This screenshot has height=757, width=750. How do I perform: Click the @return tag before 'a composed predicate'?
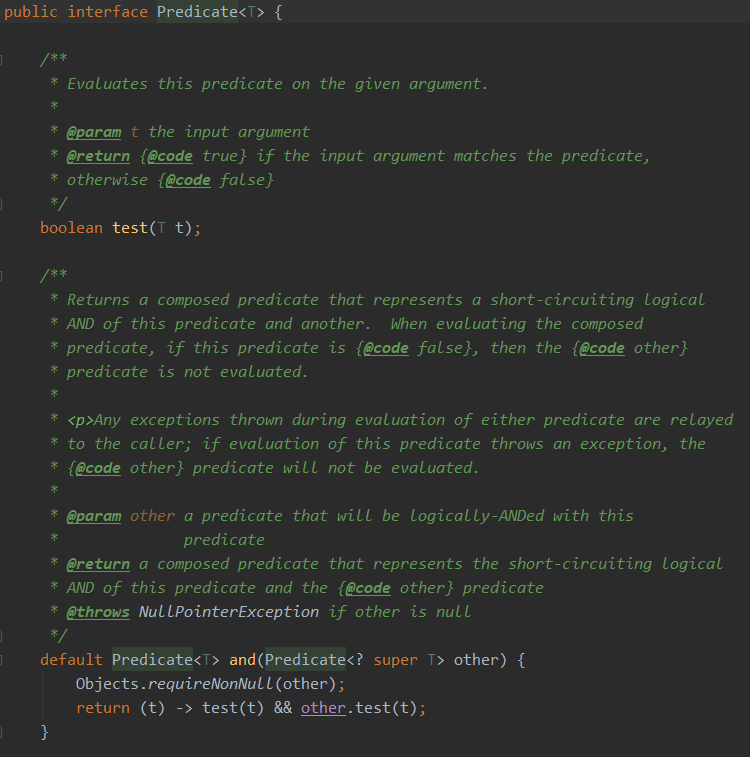pyautogui.click(x=98, y=564)
